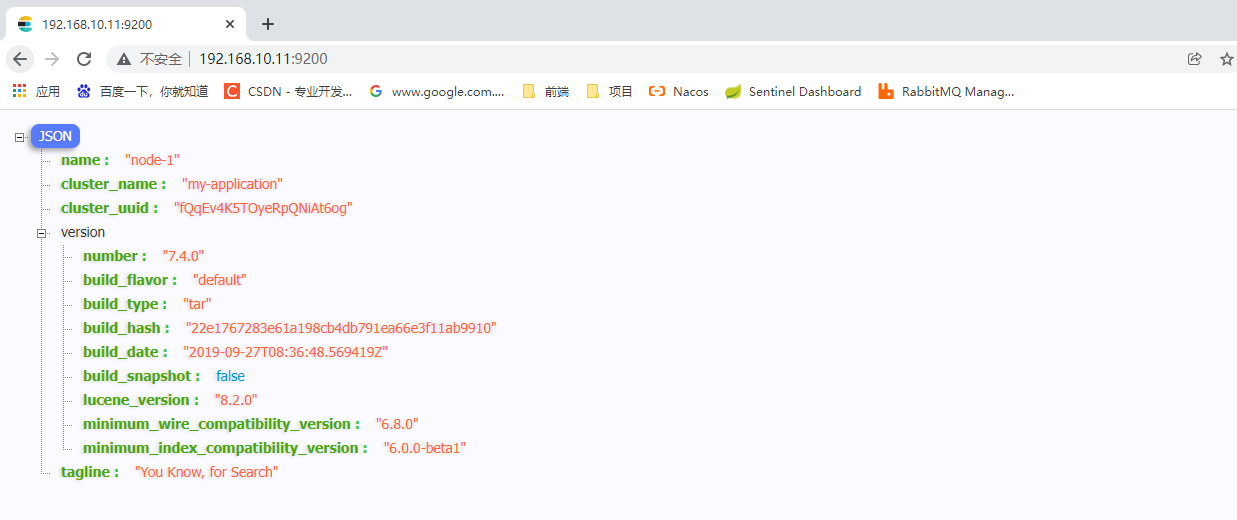Open the Sentinel Dashboard bookmark

(793, 91)
